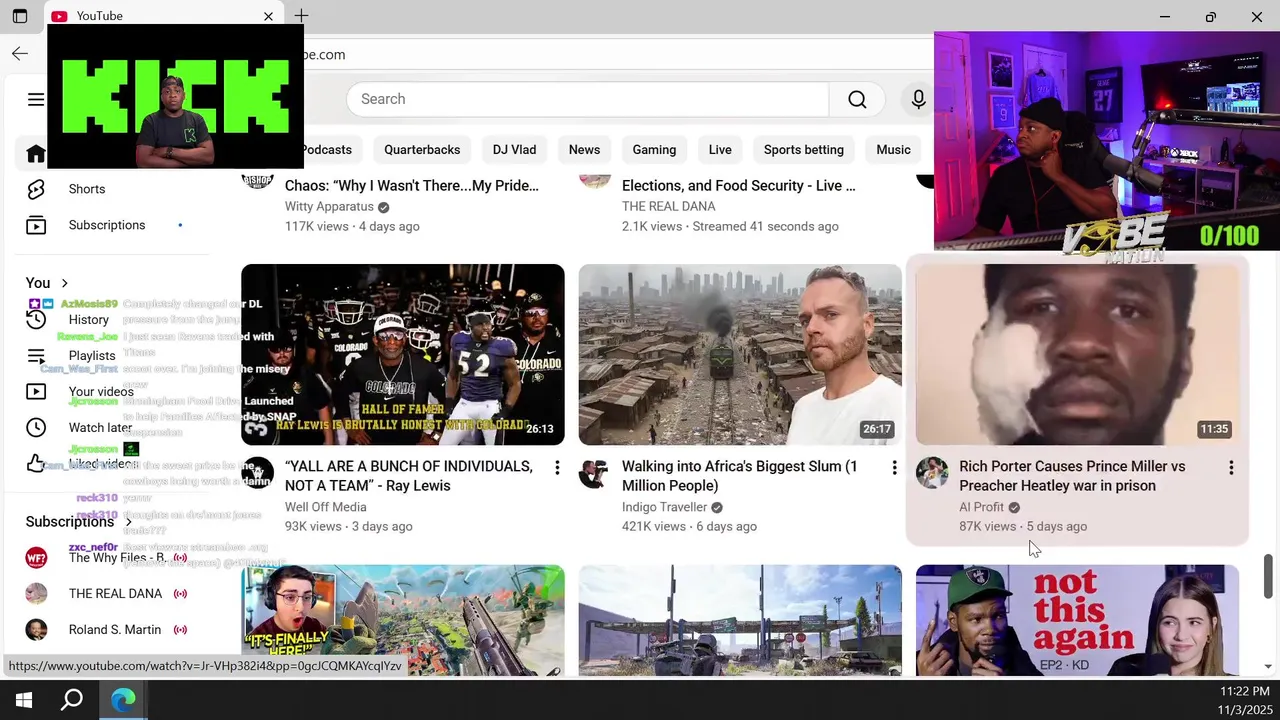Open "Walking into Africa's Biggest Slum" title

740,476
